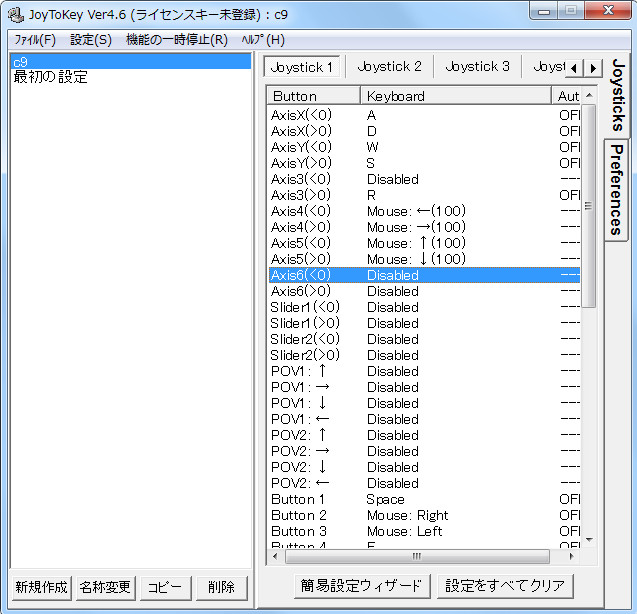Select the POV2 down arrow row
Screen dimensions: 637x614
tap(425, 467)
